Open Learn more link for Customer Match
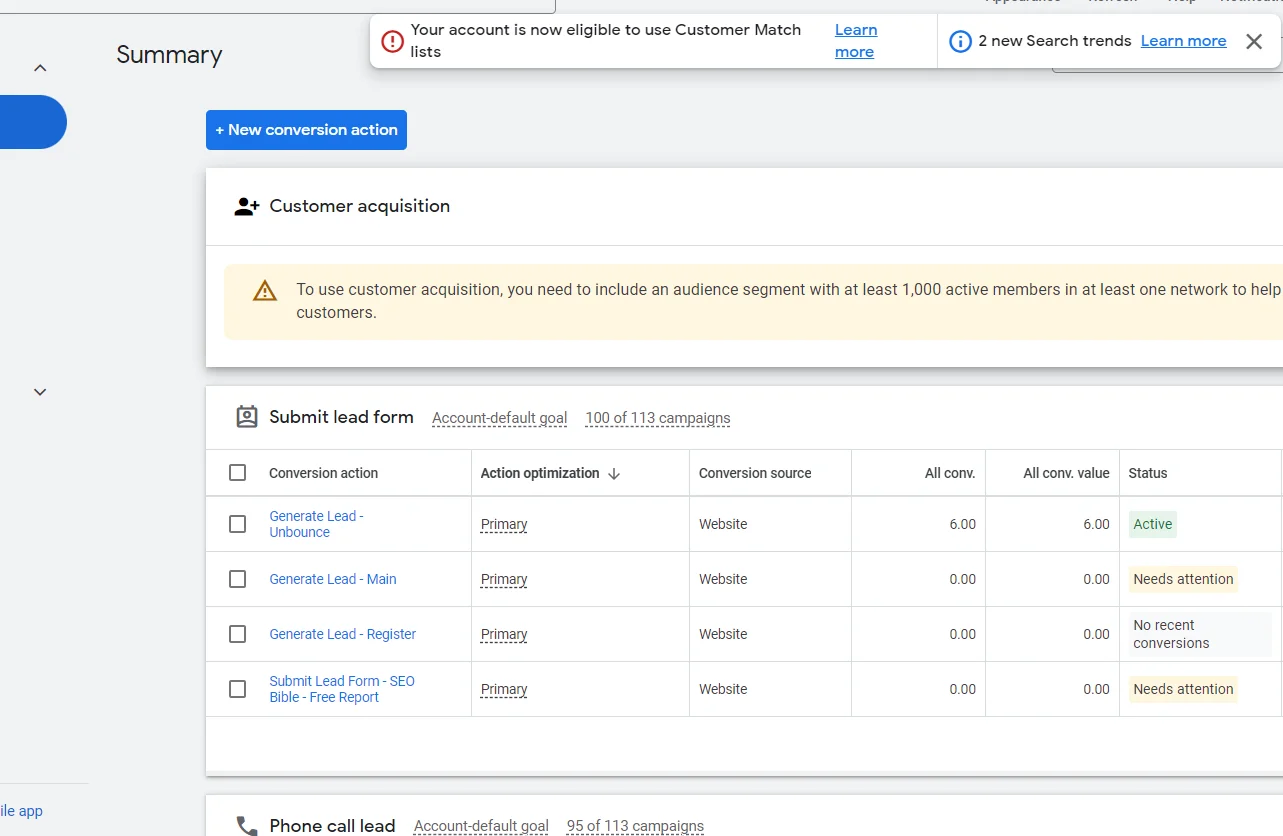The image size is (1283, 836). [x=855, y=41]
